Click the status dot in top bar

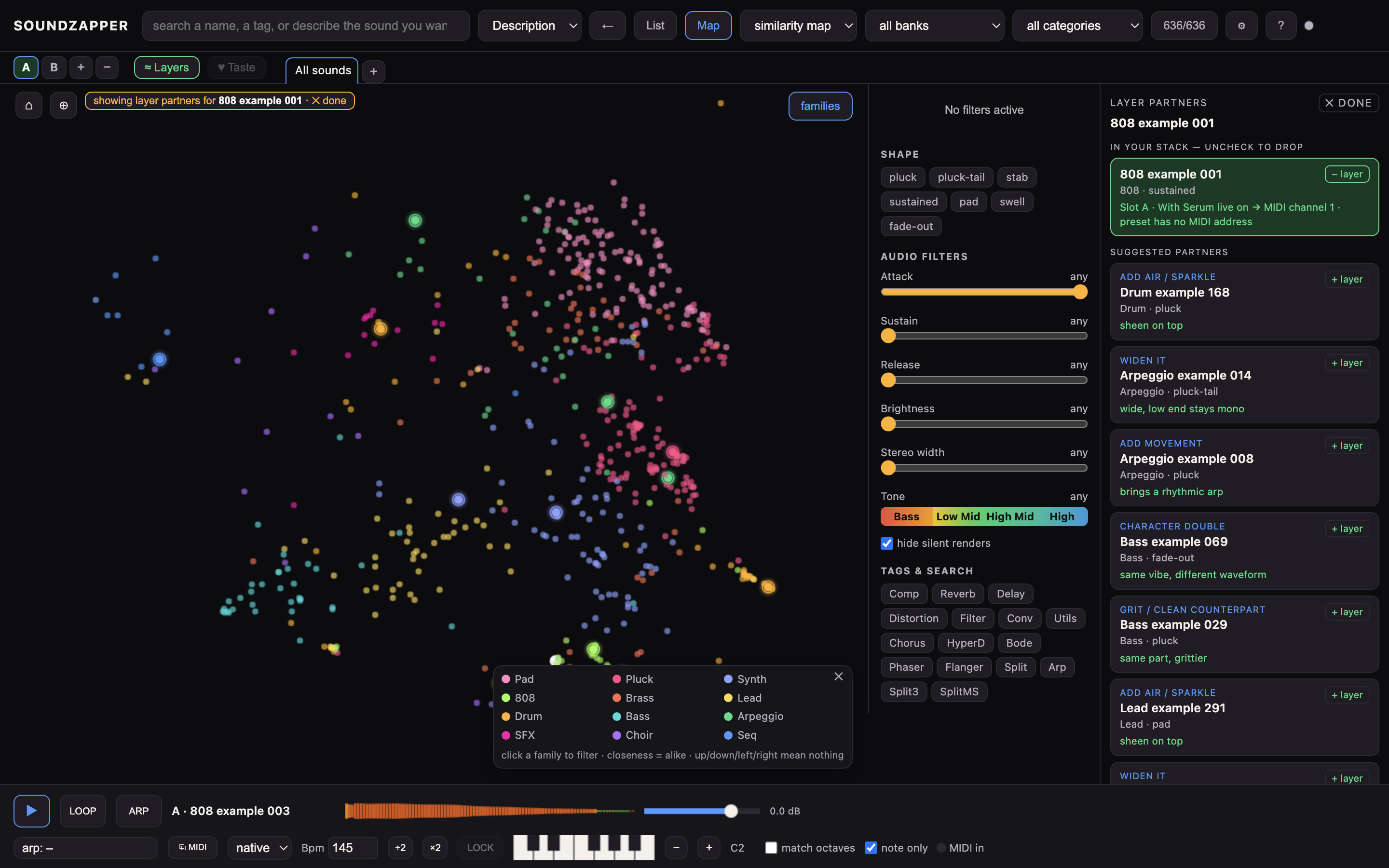point(1308,26)
